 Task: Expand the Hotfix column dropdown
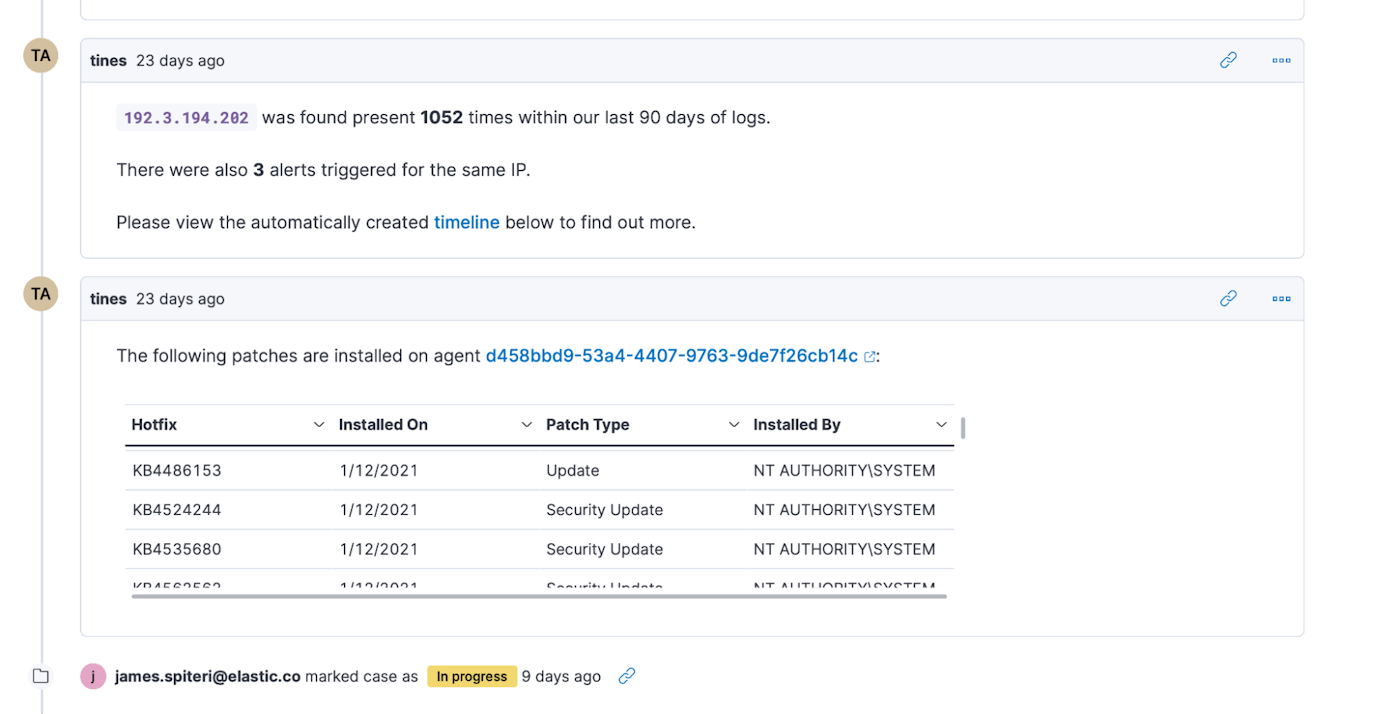coord(319,425)
